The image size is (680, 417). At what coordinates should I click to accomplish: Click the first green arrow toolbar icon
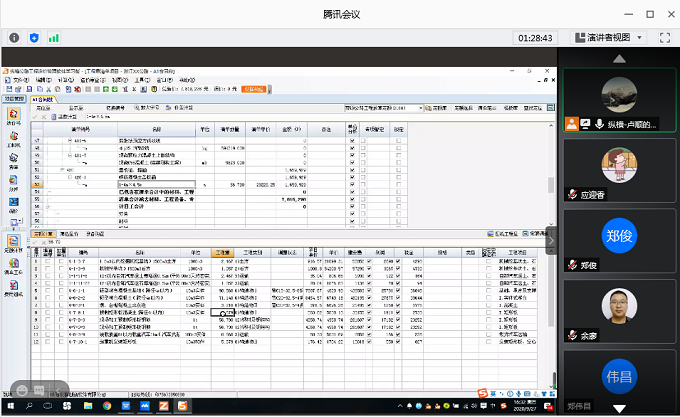105,89
